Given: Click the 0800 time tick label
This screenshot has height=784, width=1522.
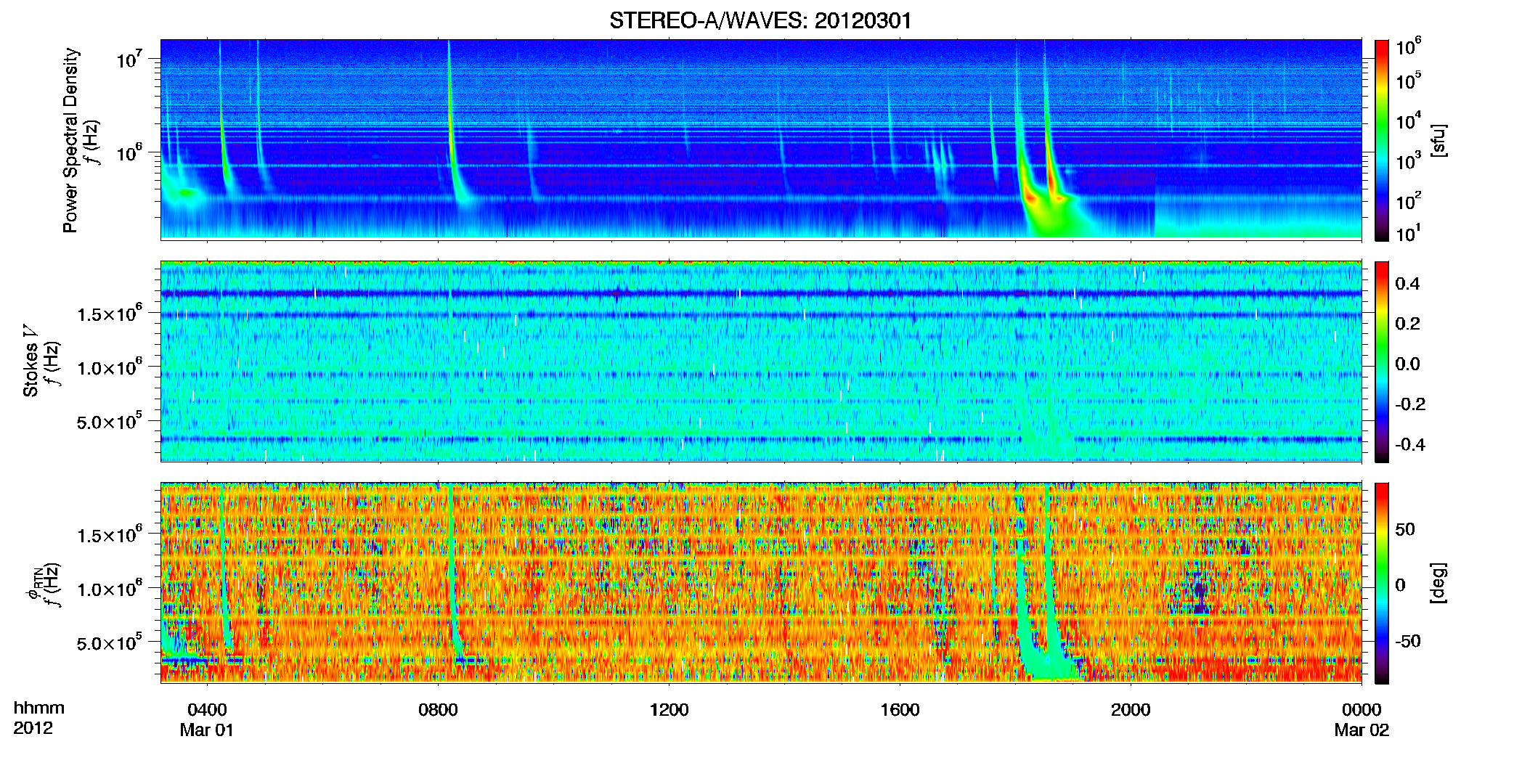Looking at the screenshot, I should tap(438, 709).
